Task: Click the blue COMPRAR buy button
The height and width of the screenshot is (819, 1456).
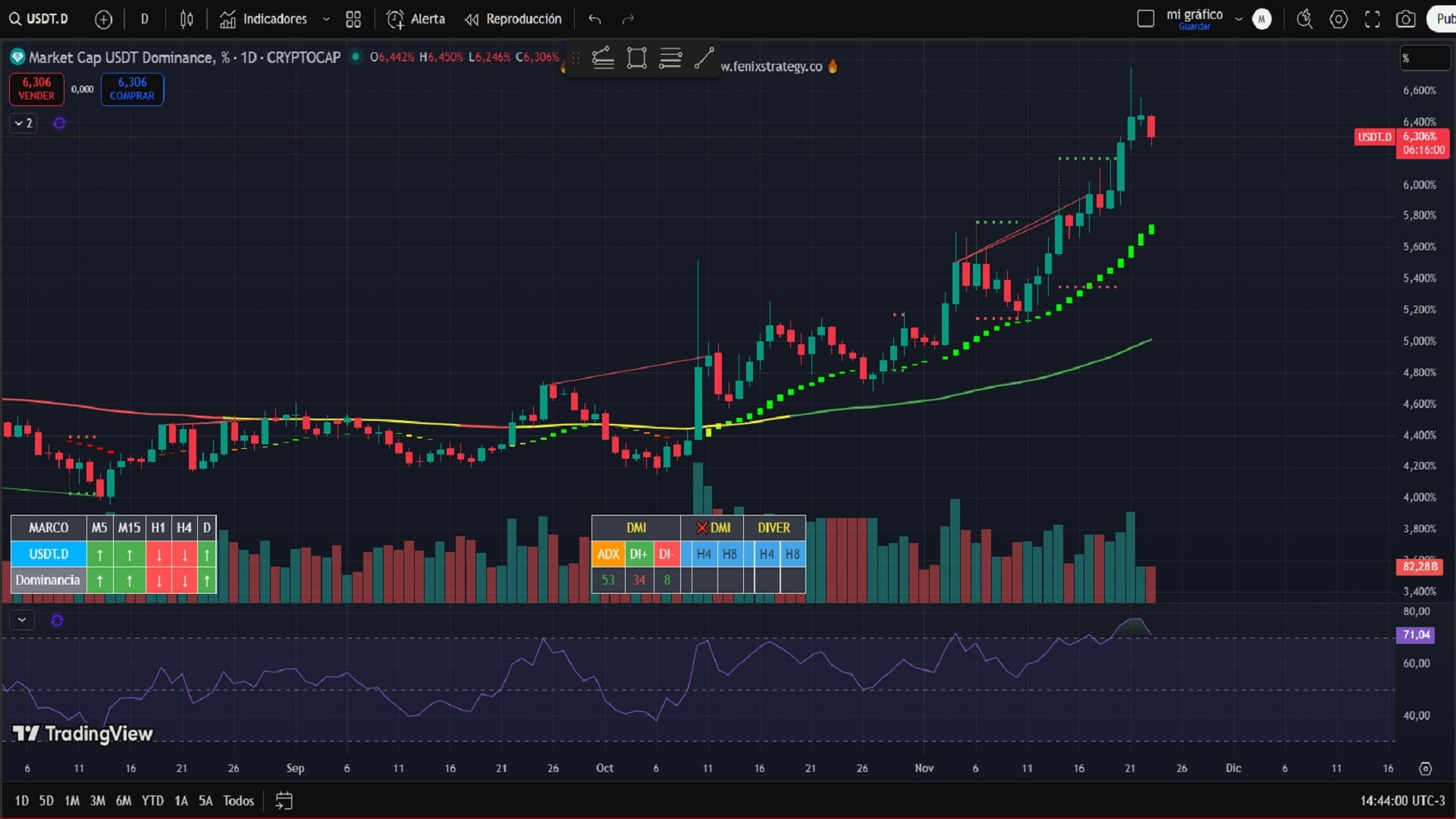Action: (x=132, y=89)
